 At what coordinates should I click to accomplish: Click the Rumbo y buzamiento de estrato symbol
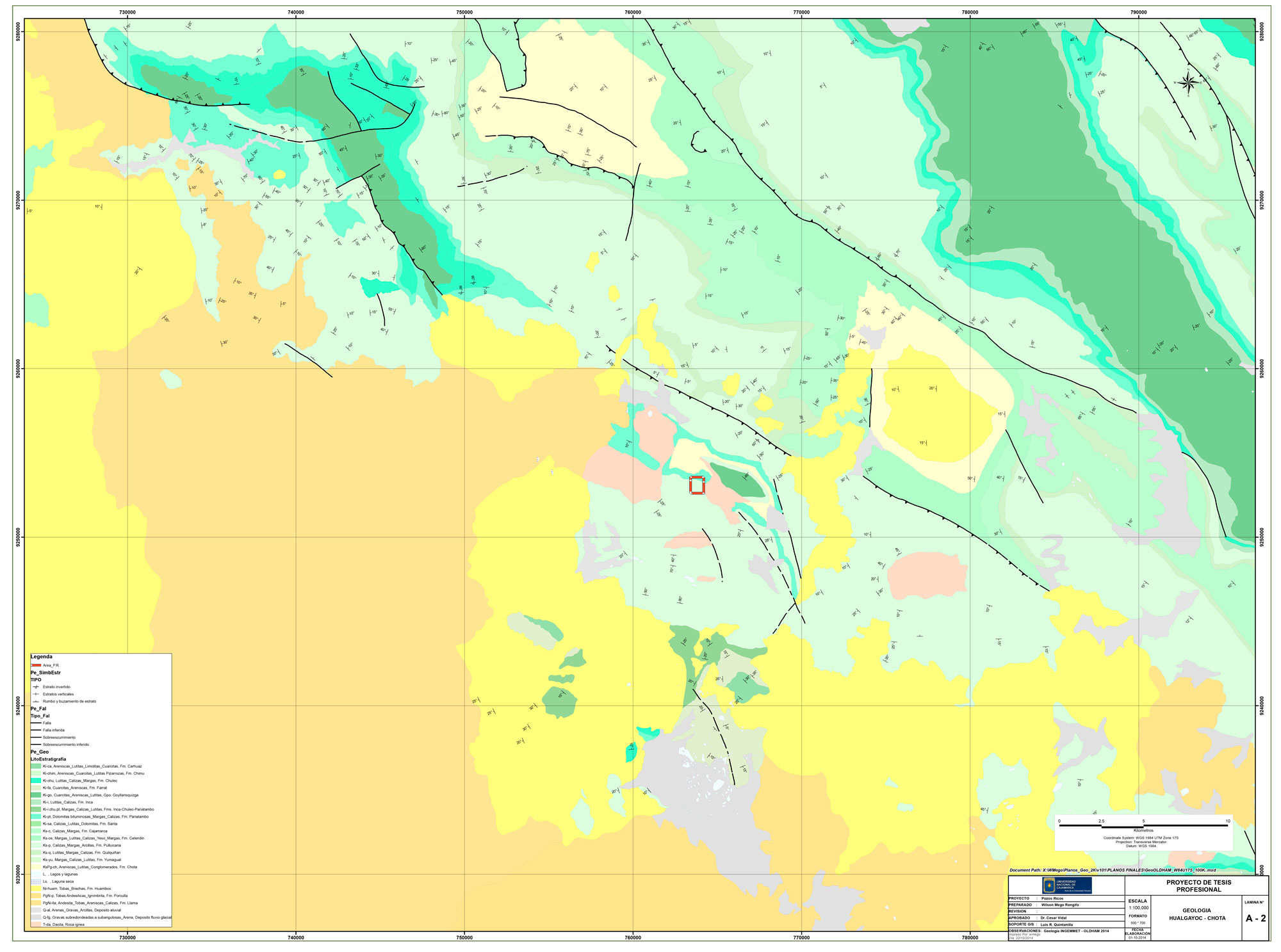(x=36, y=701)
